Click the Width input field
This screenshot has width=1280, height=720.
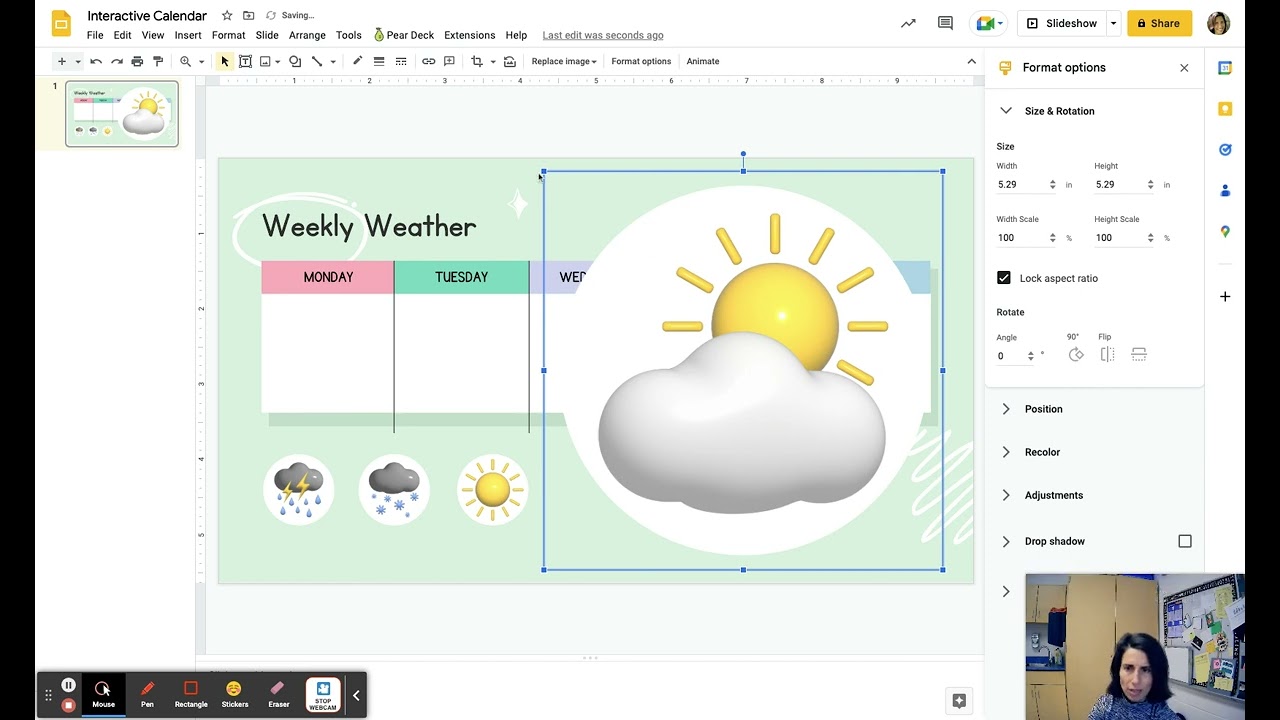click(x=1026, y=185)
